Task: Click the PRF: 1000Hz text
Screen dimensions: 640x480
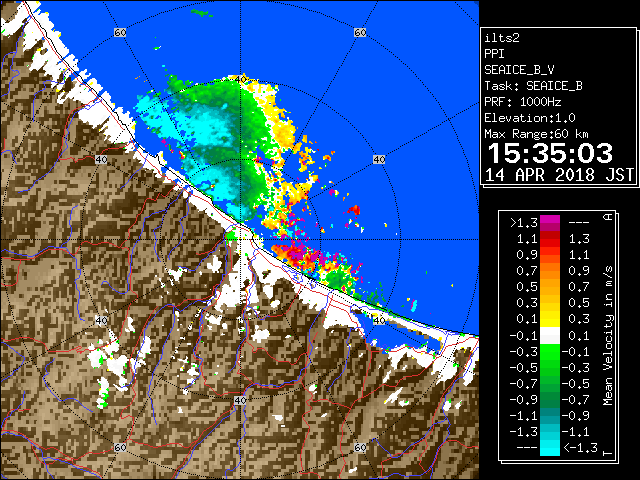Action: click(522, 102)
